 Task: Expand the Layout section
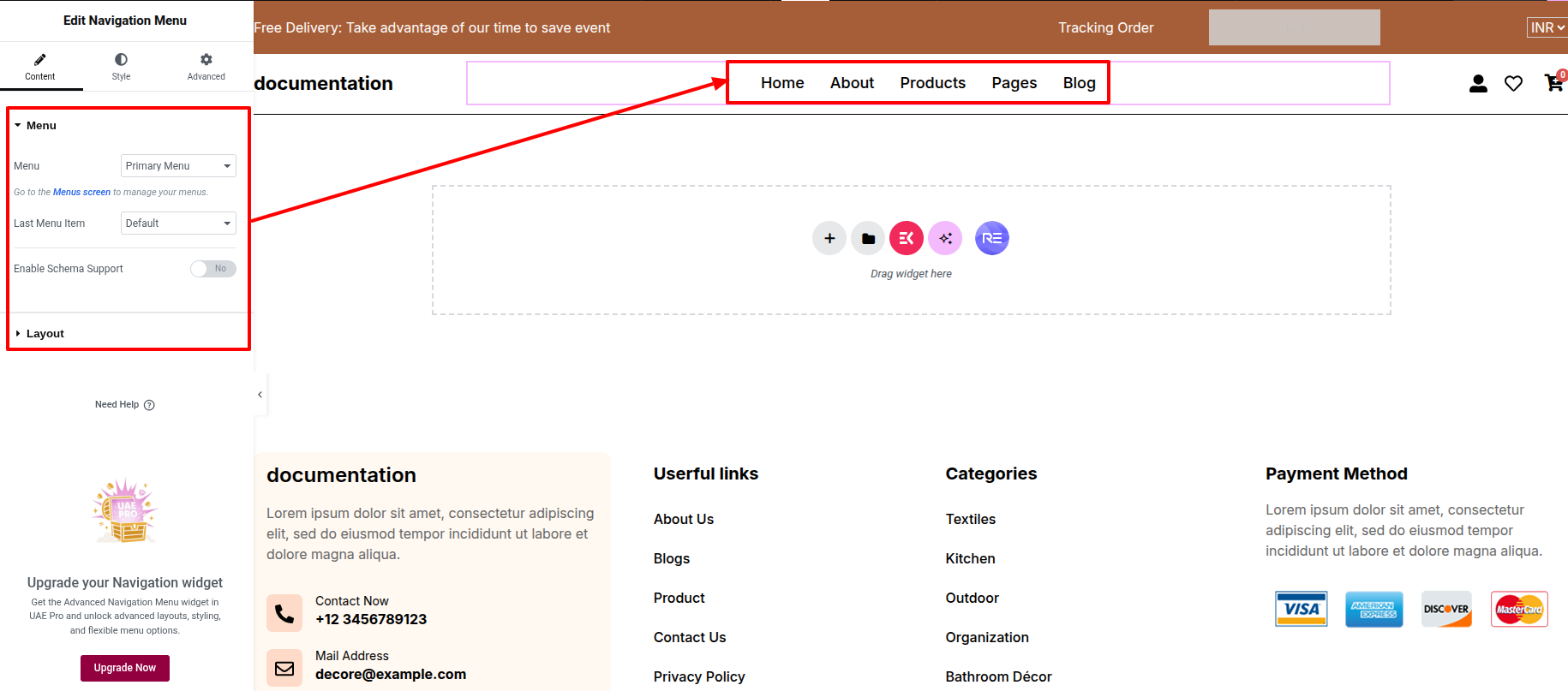point(45,334)
